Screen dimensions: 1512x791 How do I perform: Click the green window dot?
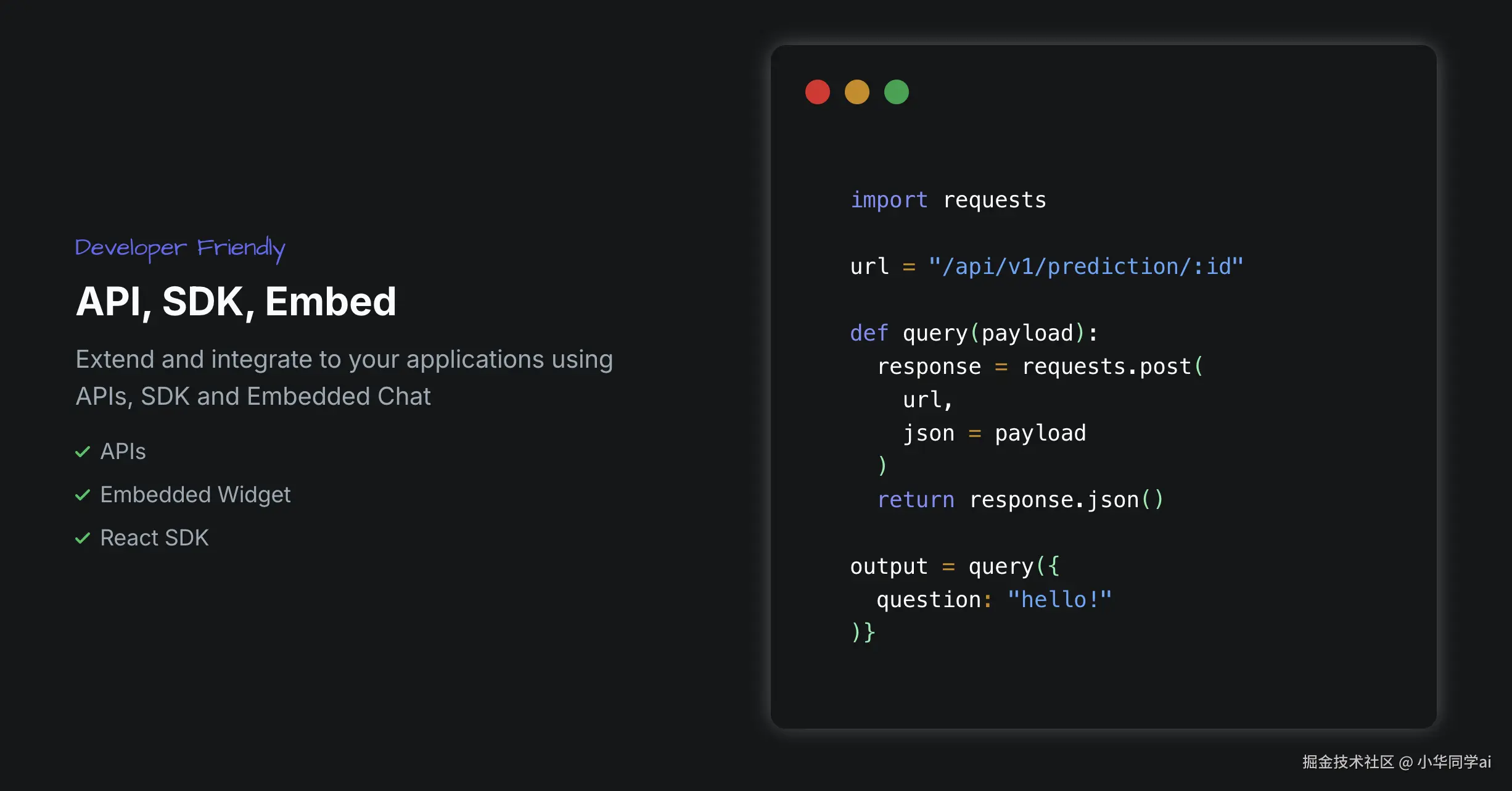pyautogui.click(x=897, y=93)
